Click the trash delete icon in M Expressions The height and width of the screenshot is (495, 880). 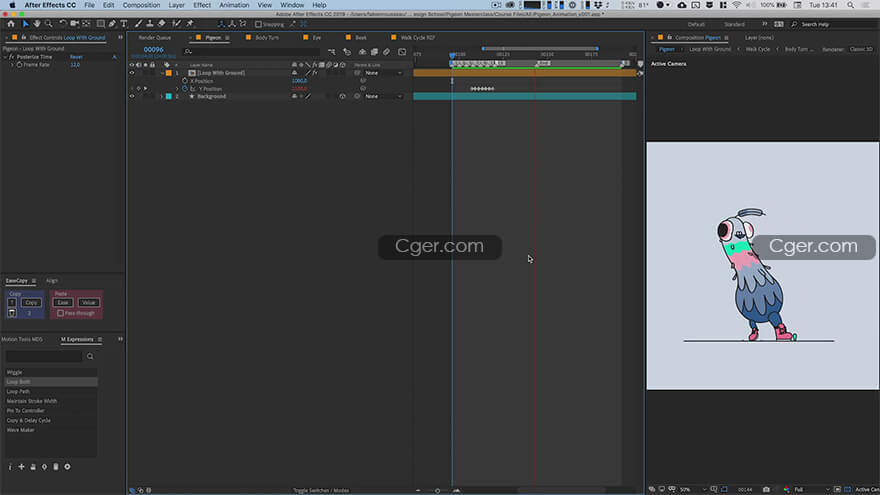pos(56,467)
